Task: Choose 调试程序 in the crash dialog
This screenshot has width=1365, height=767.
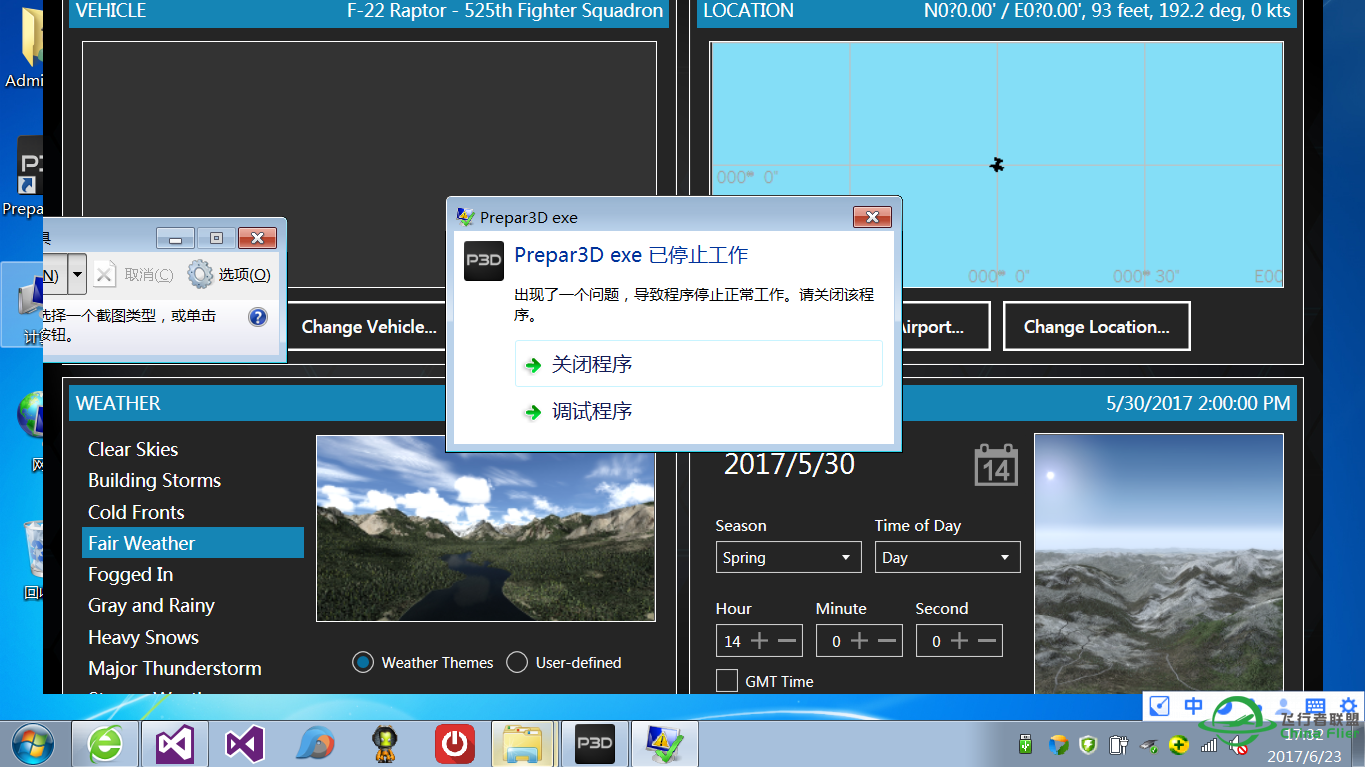Action: [698, 411]
